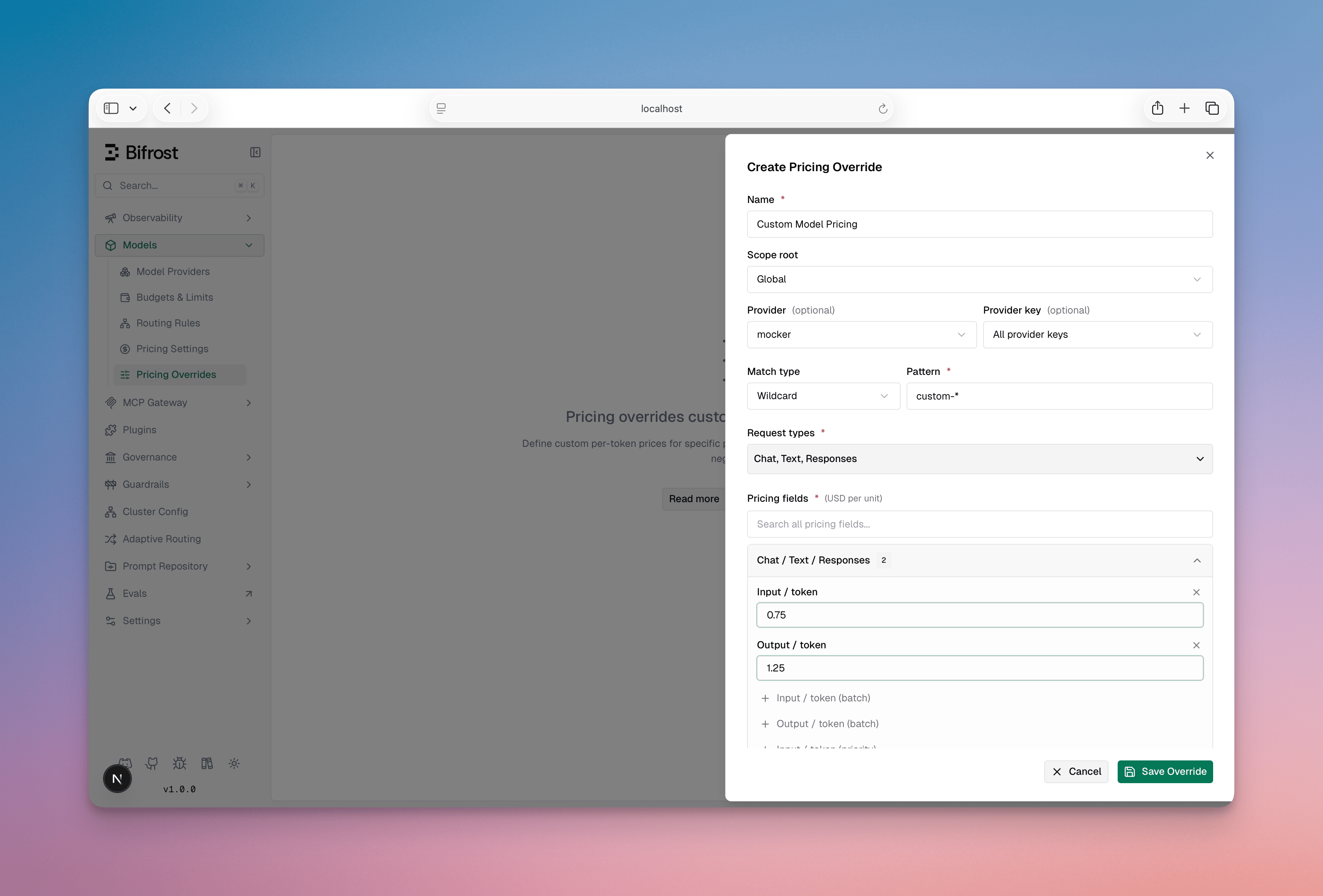Screen dimensions: 1323x896
Task: Open Routing Rules page
Action: click(180, 323)
